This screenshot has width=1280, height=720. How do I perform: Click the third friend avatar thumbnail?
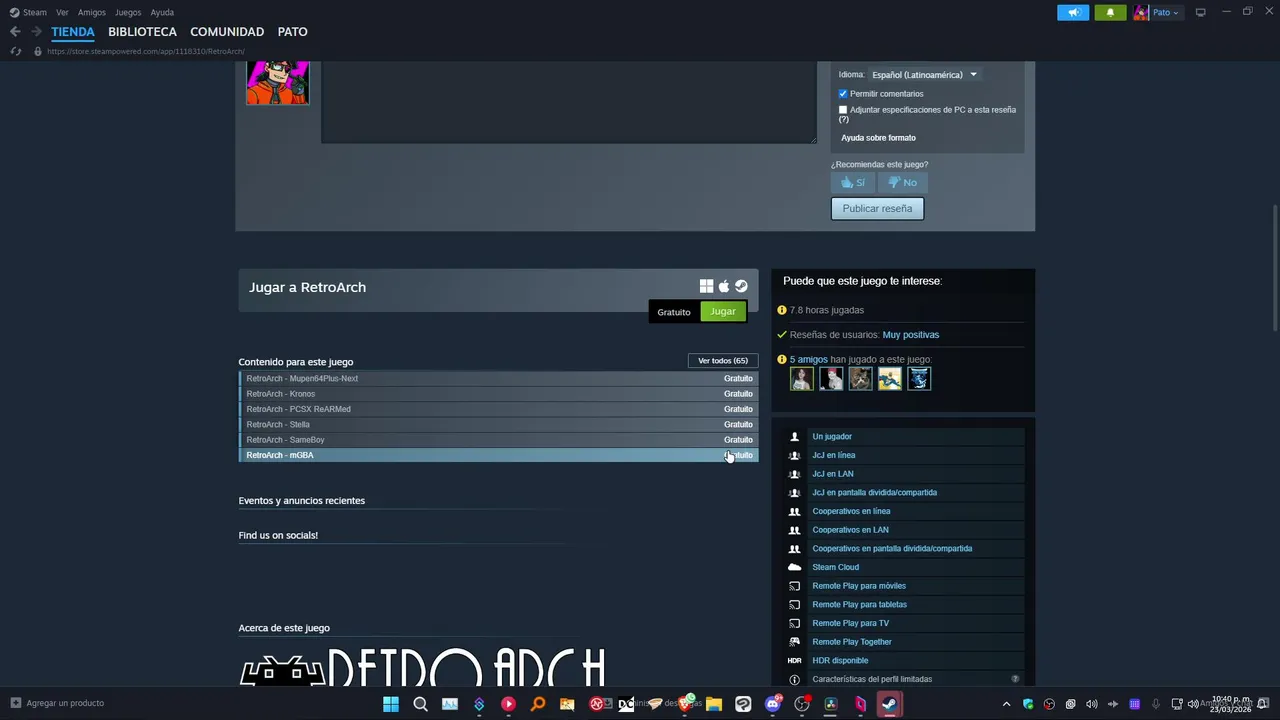click(x=860, y=378)
